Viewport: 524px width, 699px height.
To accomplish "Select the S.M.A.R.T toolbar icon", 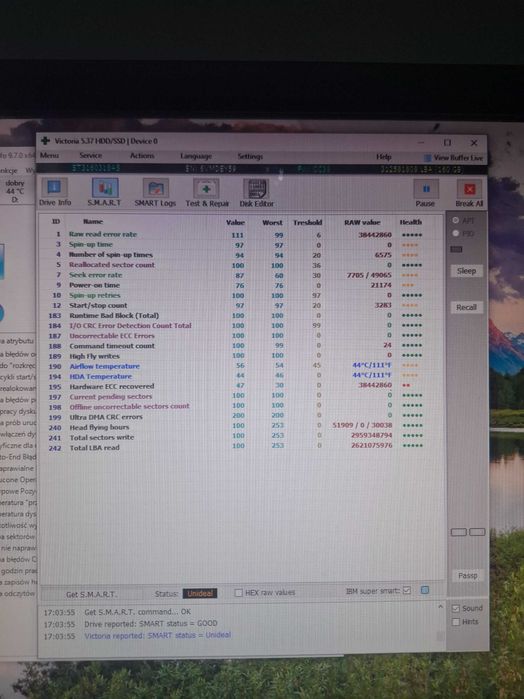I will (x=105, y=188).
